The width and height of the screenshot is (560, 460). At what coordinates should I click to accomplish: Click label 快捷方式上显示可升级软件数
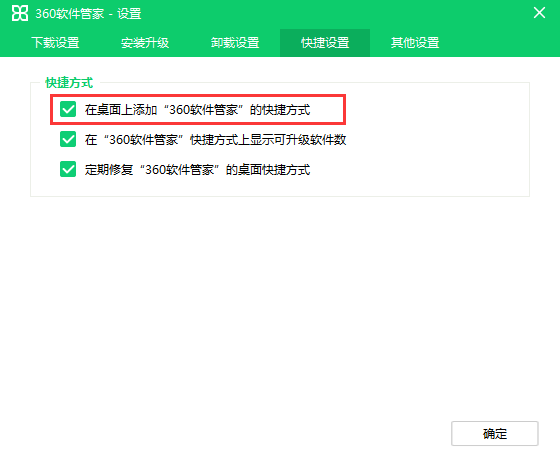[215, 140]
